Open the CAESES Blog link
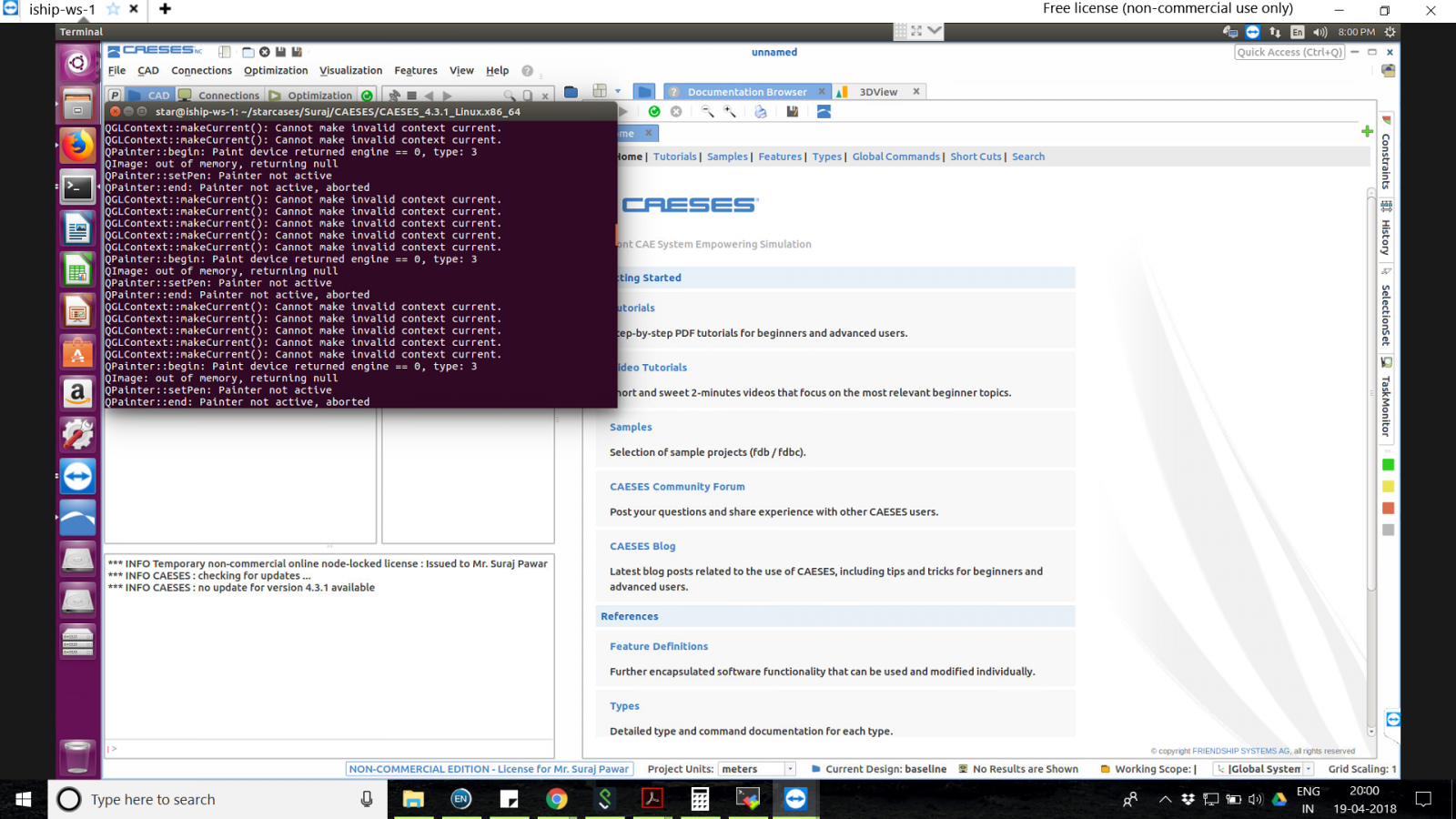Viewport: 1456px width, 819px height. [x=642, y=546]
